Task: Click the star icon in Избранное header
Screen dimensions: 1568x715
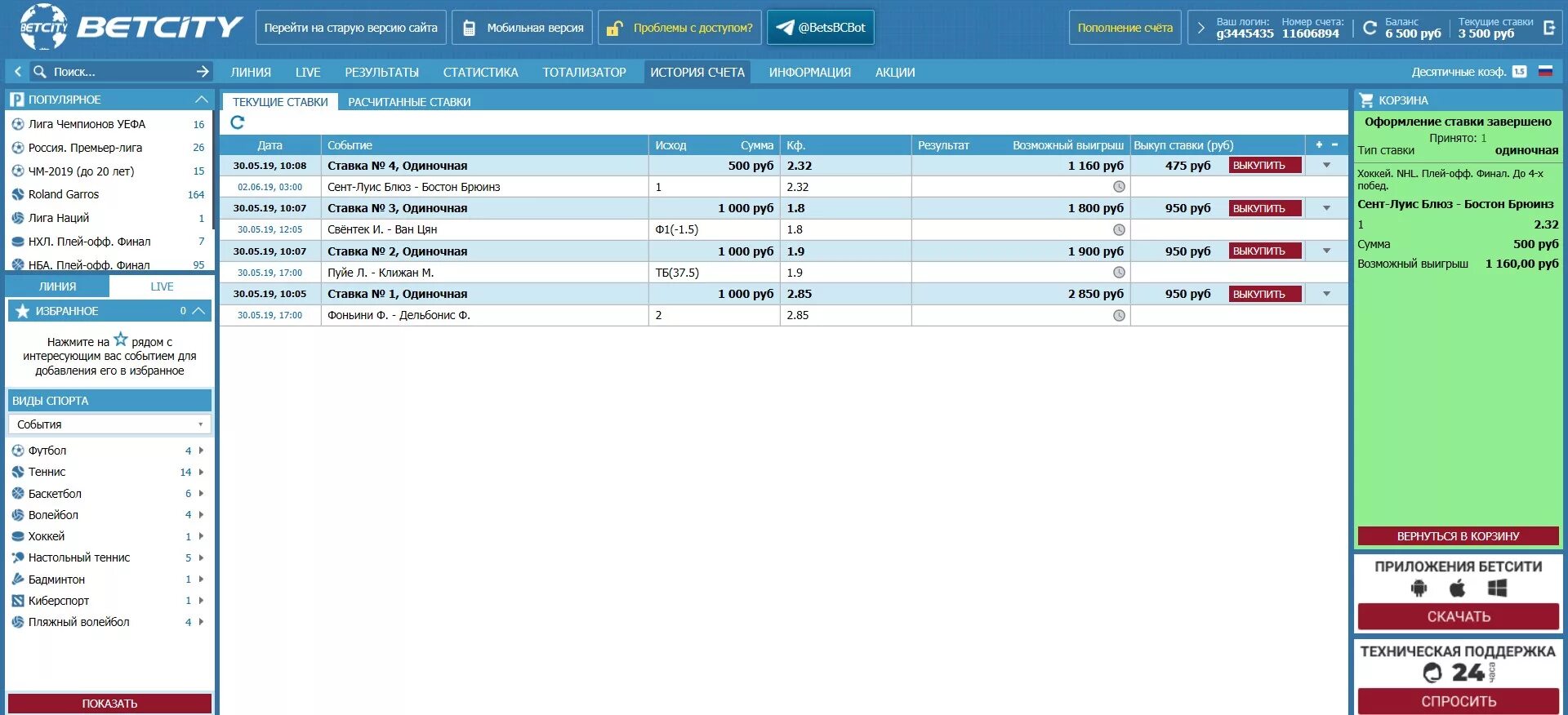Action: coord(22,311)
